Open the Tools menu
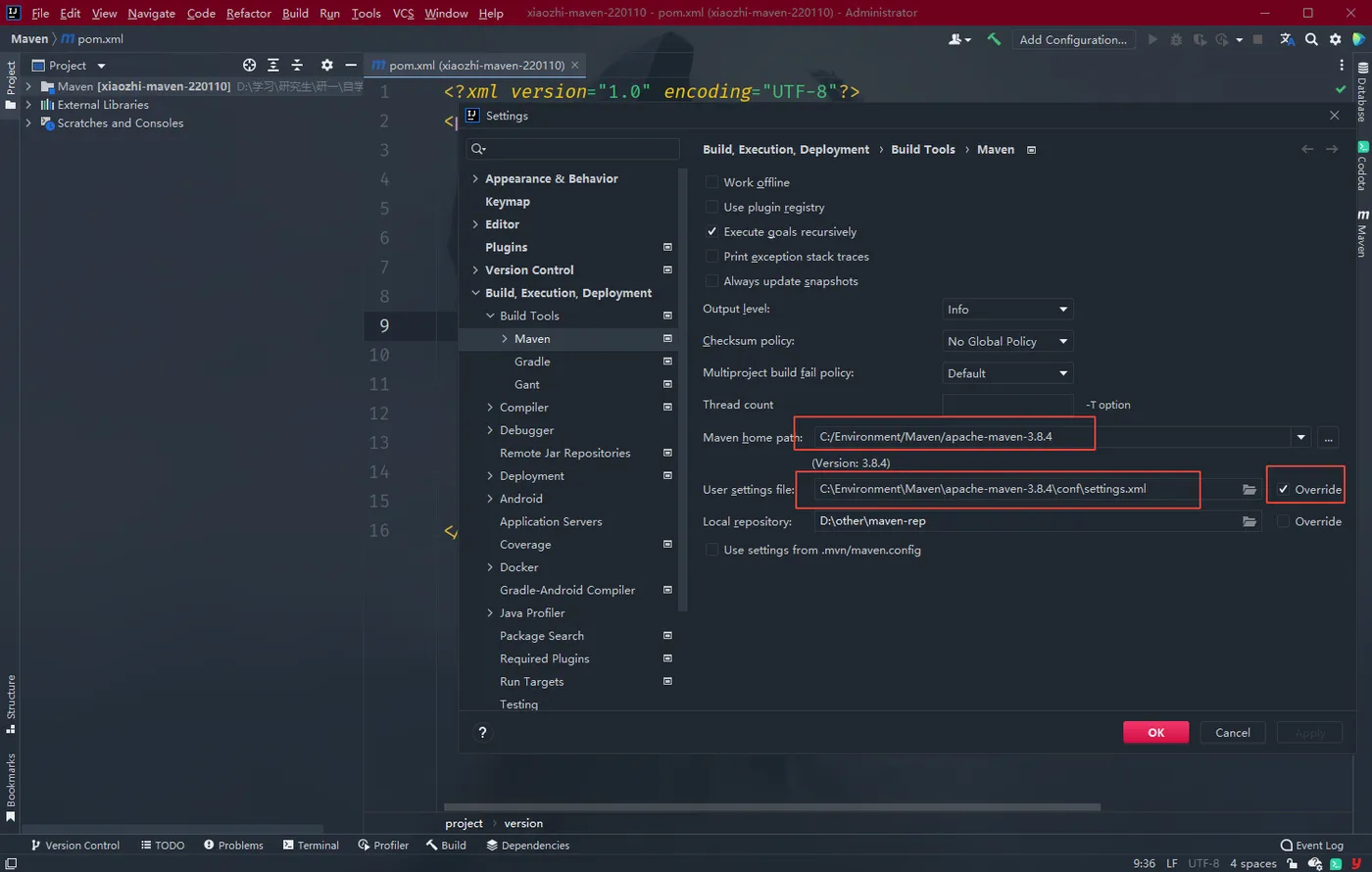This screenshot has width=1372, height=872. pyautogui.click(x=366, y=13)
